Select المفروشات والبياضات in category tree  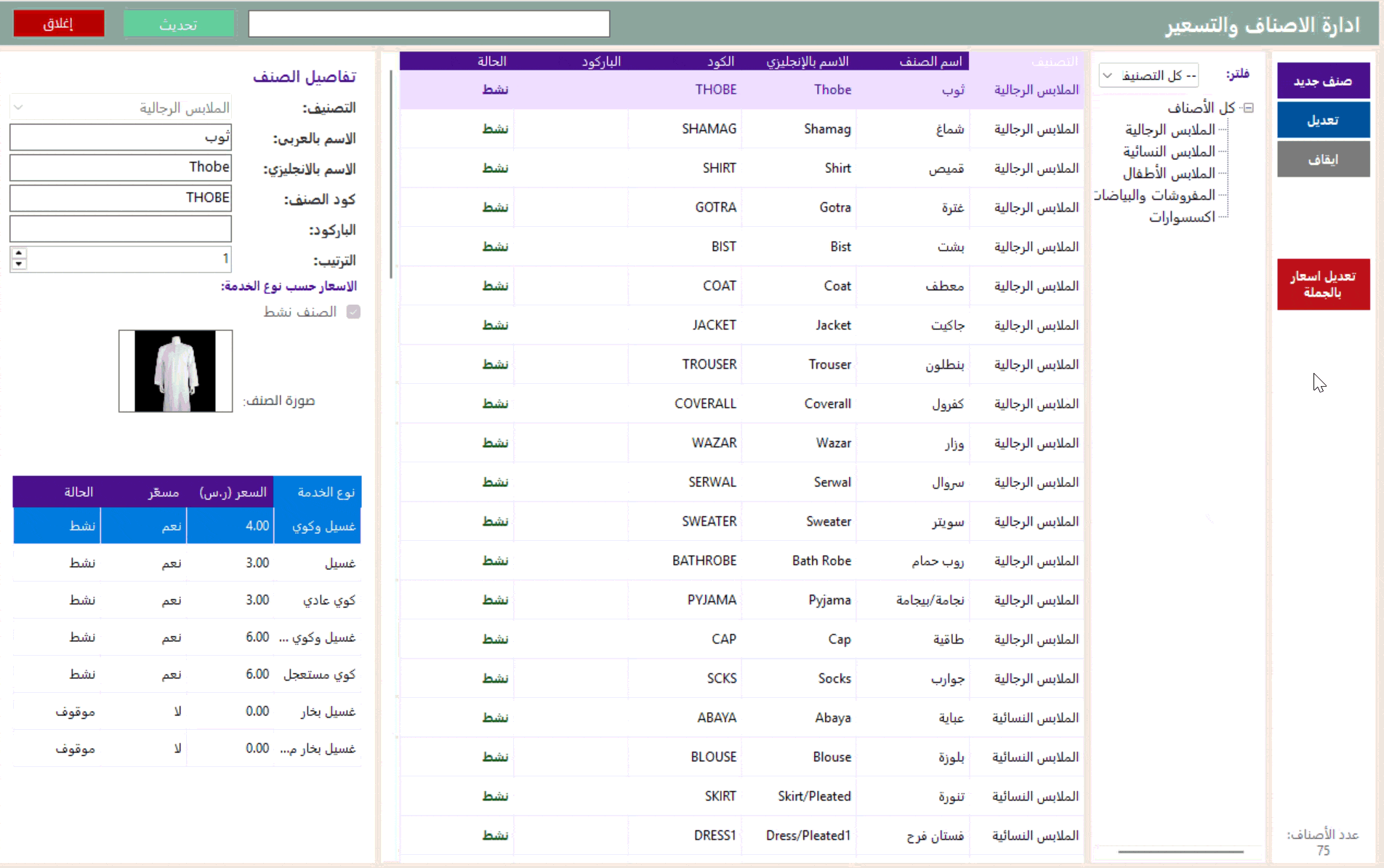pos(1156,195)
